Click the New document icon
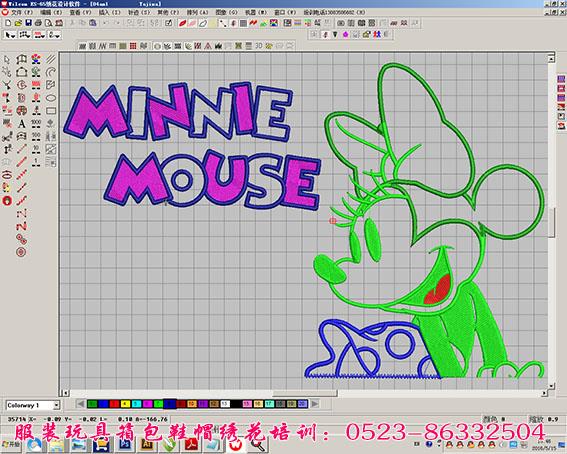This screenshot has width=567, height=454. pos(8,23)
